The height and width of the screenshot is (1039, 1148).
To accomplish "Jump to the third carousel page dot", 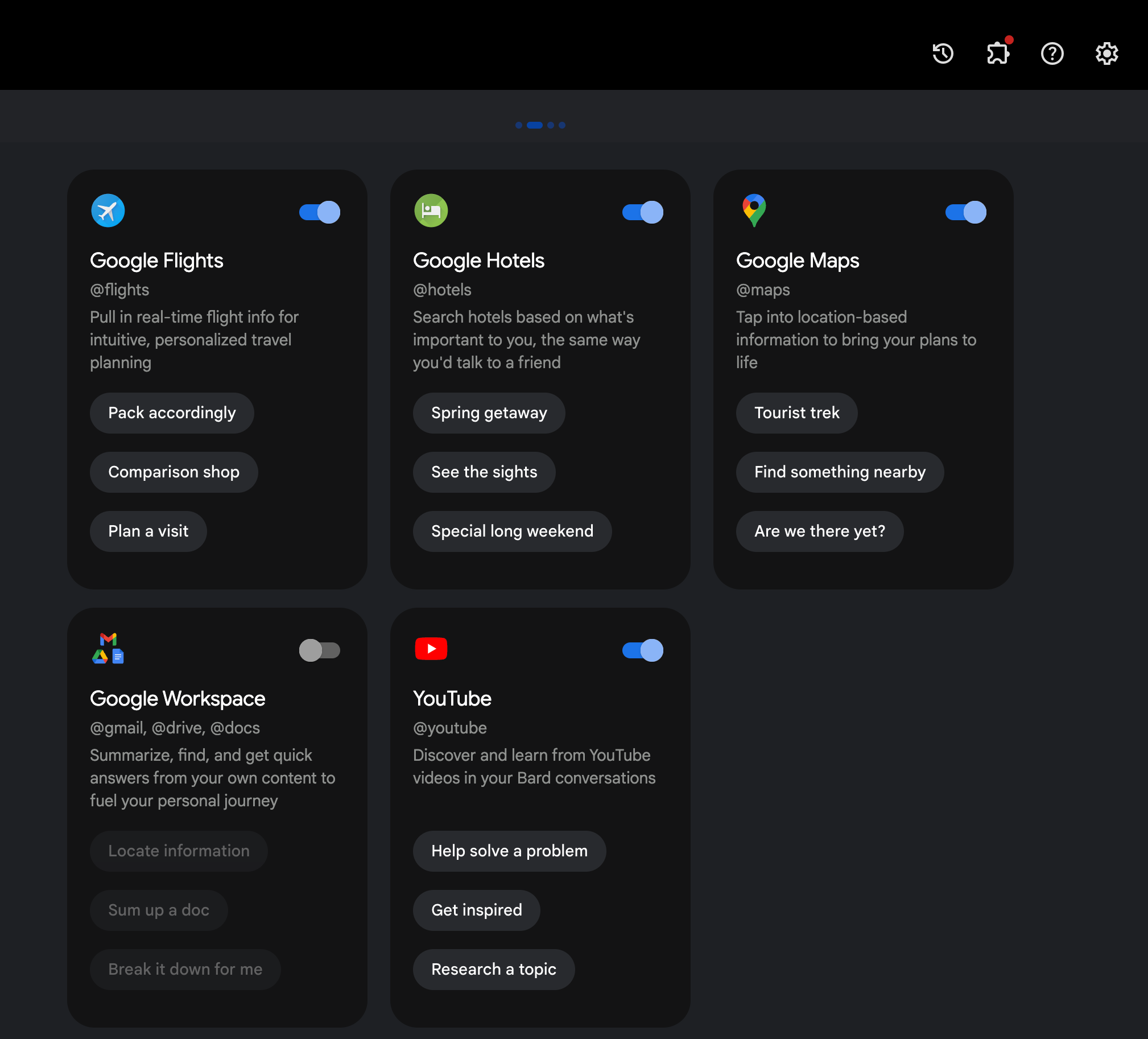I will click(x=551, y=125).
